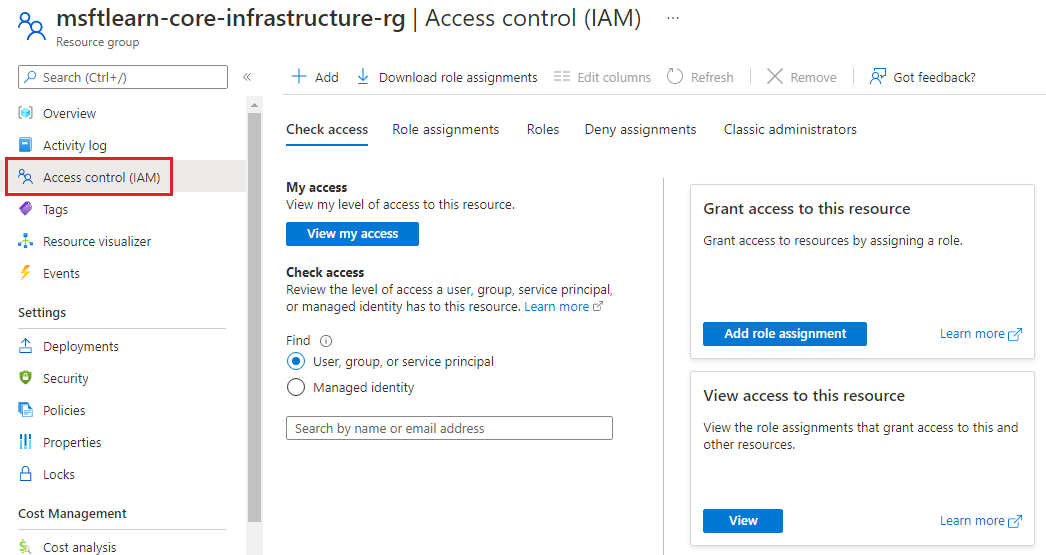1046x555 pixels.
Task: Click the Settings section heading
Action: pyautogui.click(x=42, y=312)
